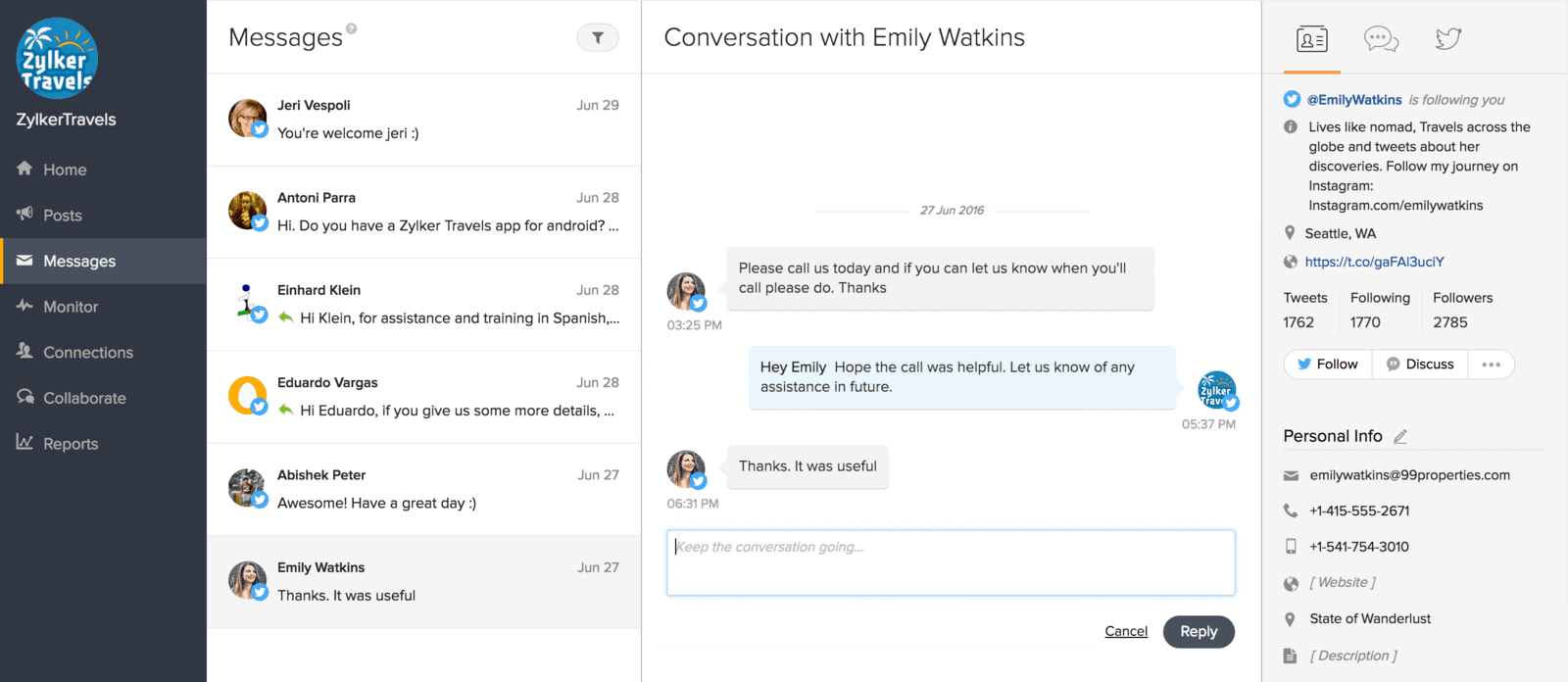Click the State of Wanderlust location text

click(x=1370, y=618)
